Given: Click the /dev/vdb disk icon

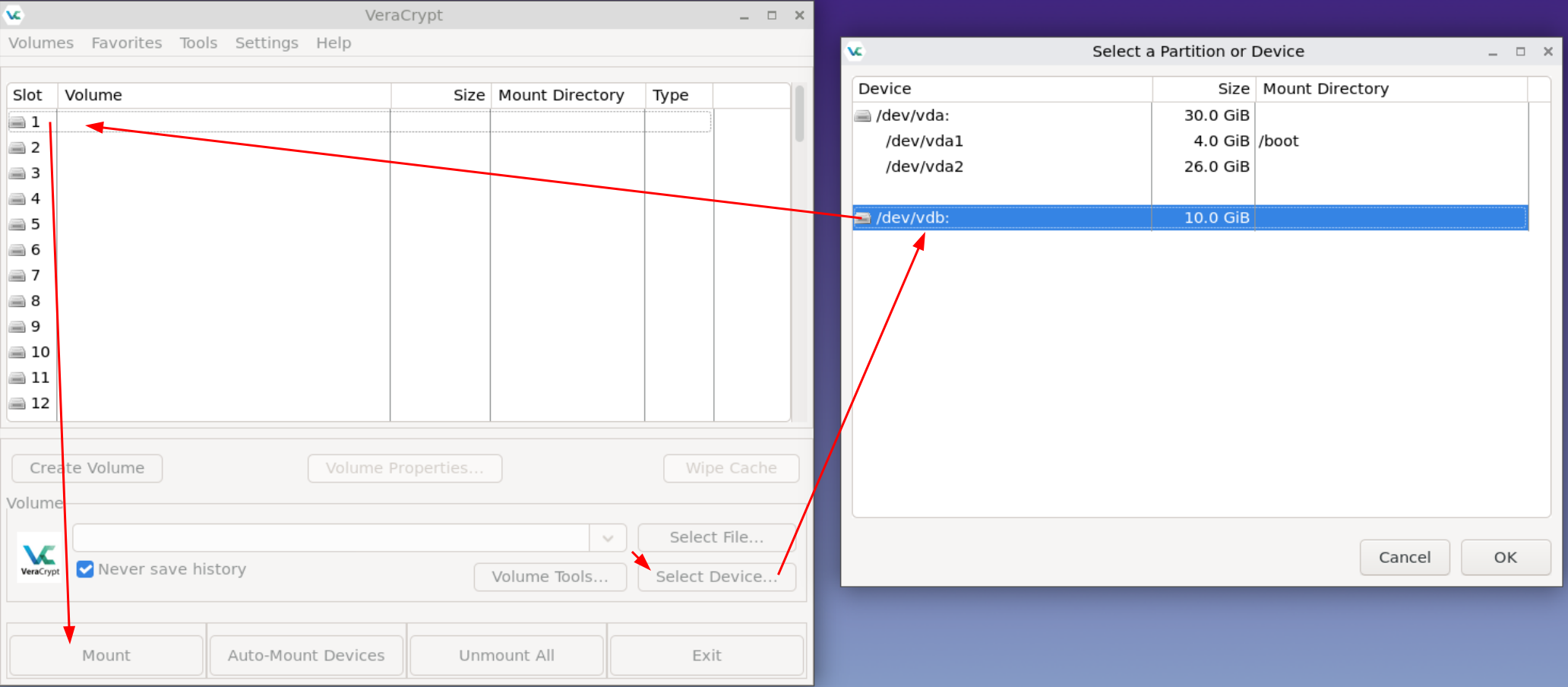Looking at the screenshot, I should pos(863,218).
